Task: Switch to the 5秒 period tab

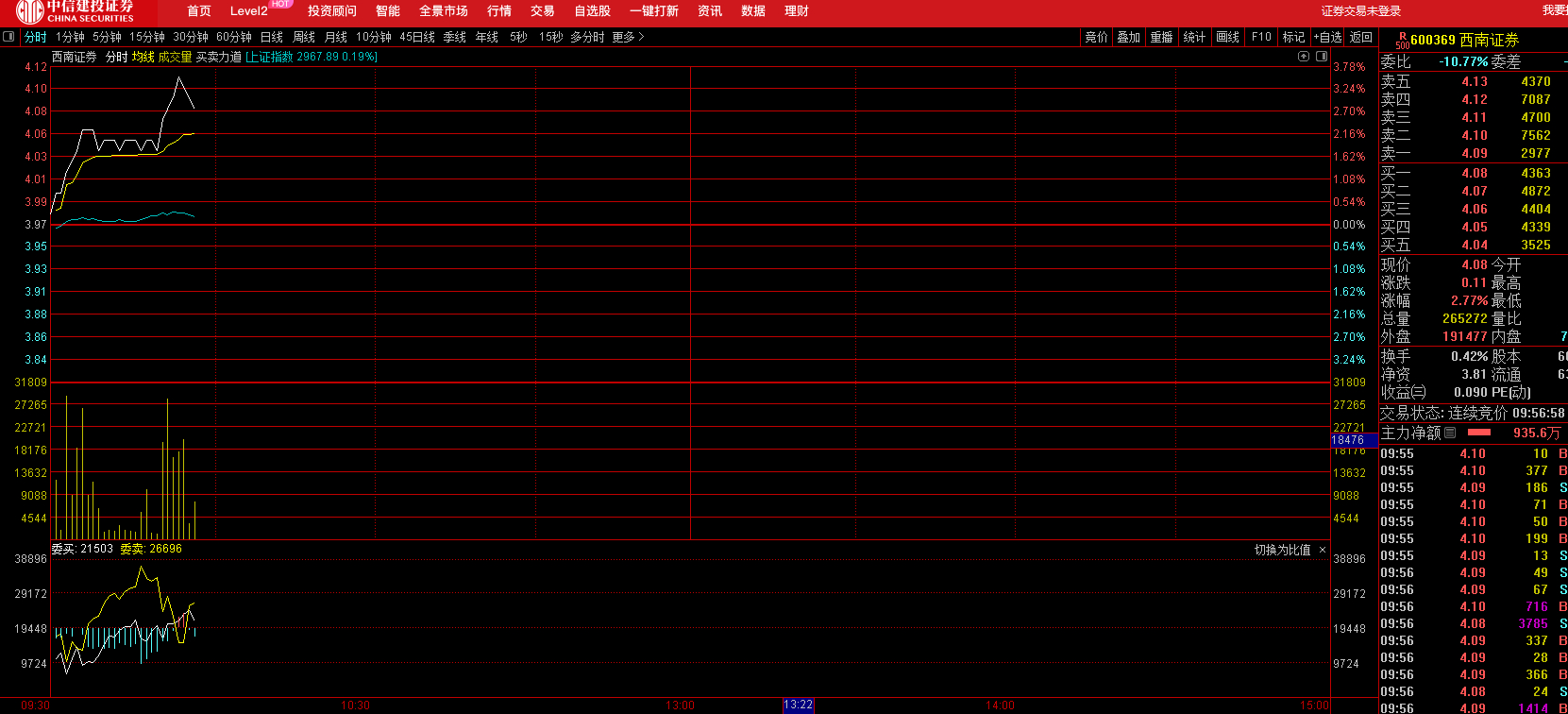Action: click(x=518, y=37)
